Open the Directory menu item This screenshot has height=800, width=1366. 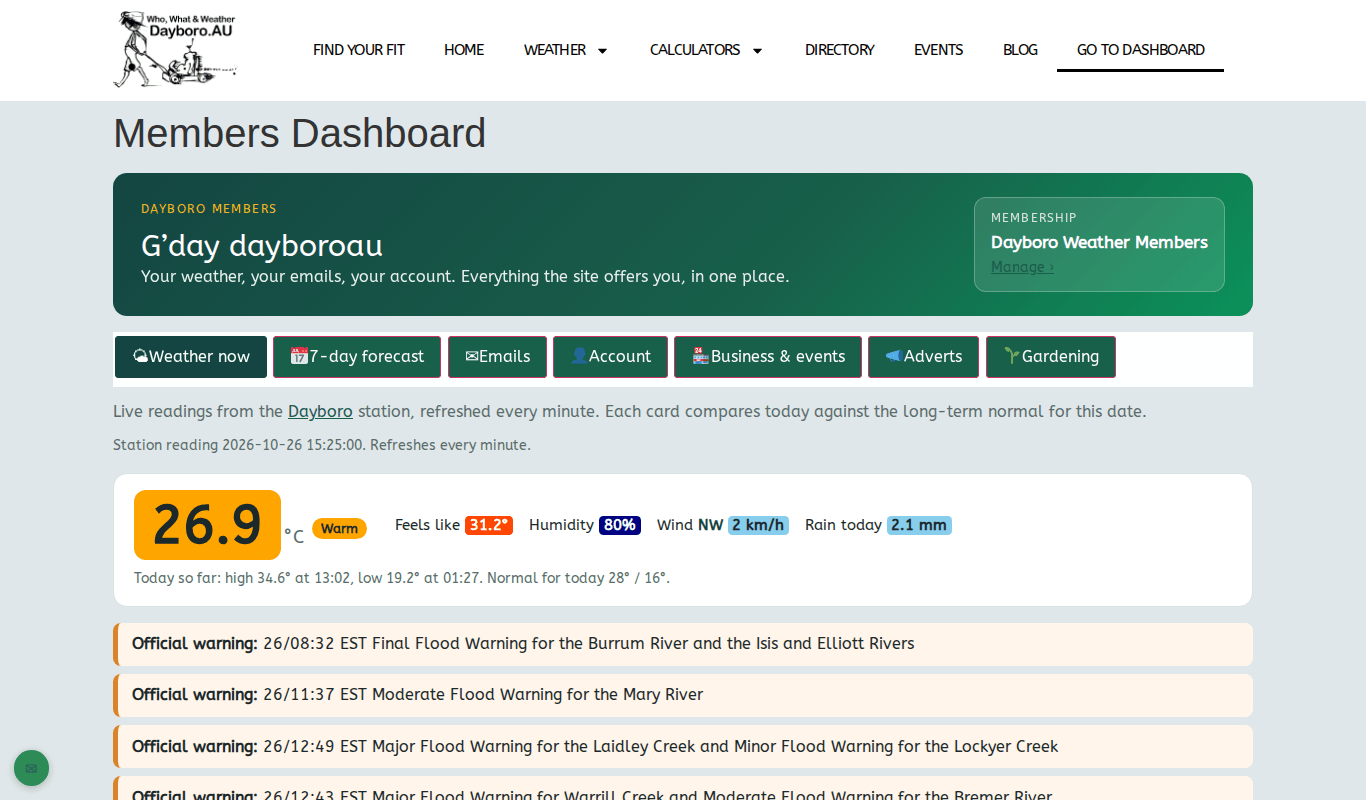840,50
